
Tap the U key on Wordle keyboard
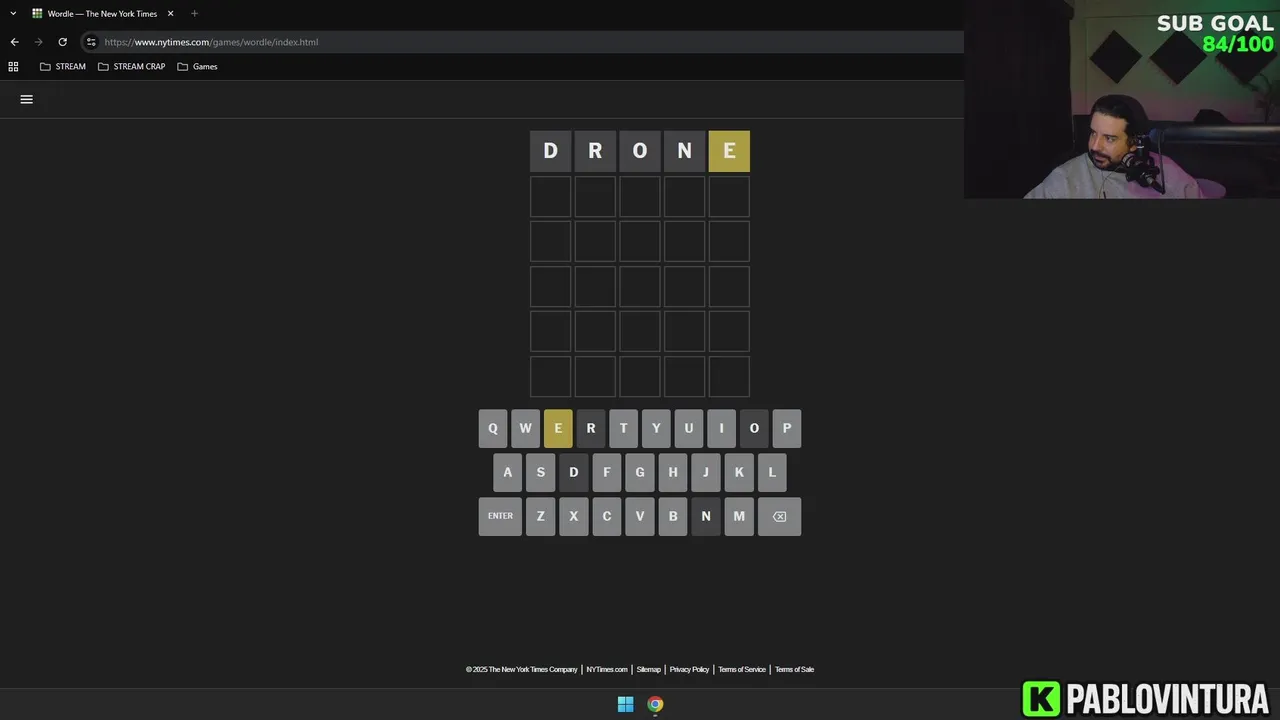pos(688,428)
